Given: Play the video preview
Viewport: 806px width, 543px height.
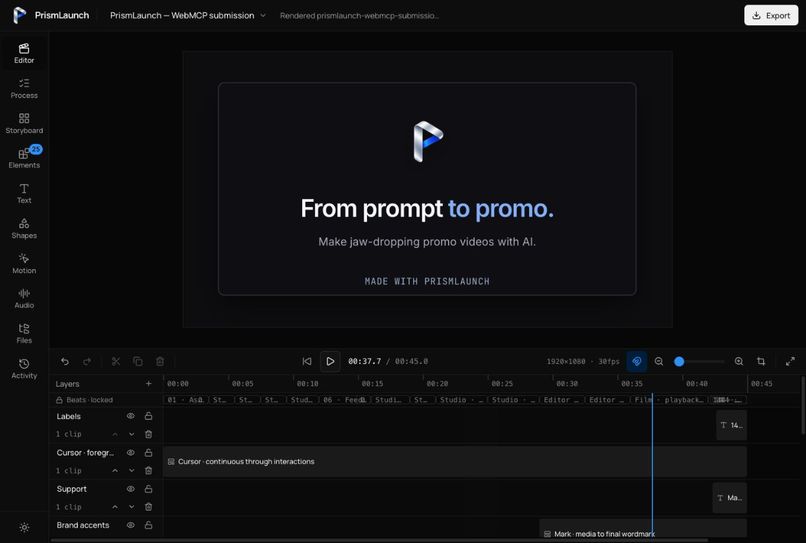Looking at the screenshot, I should click(x=330, y=361).
